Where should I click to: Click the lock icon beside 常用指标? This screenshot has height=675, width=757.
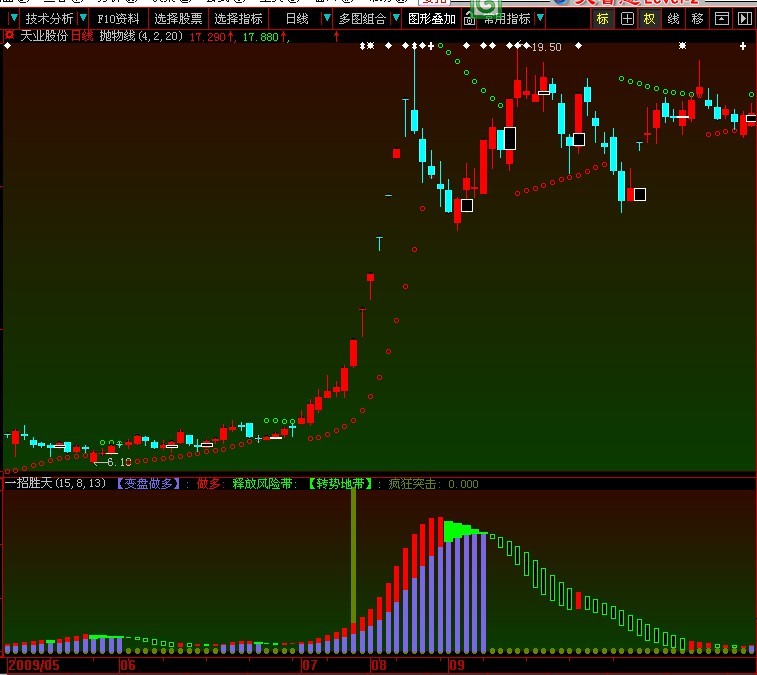coord(469,19)
